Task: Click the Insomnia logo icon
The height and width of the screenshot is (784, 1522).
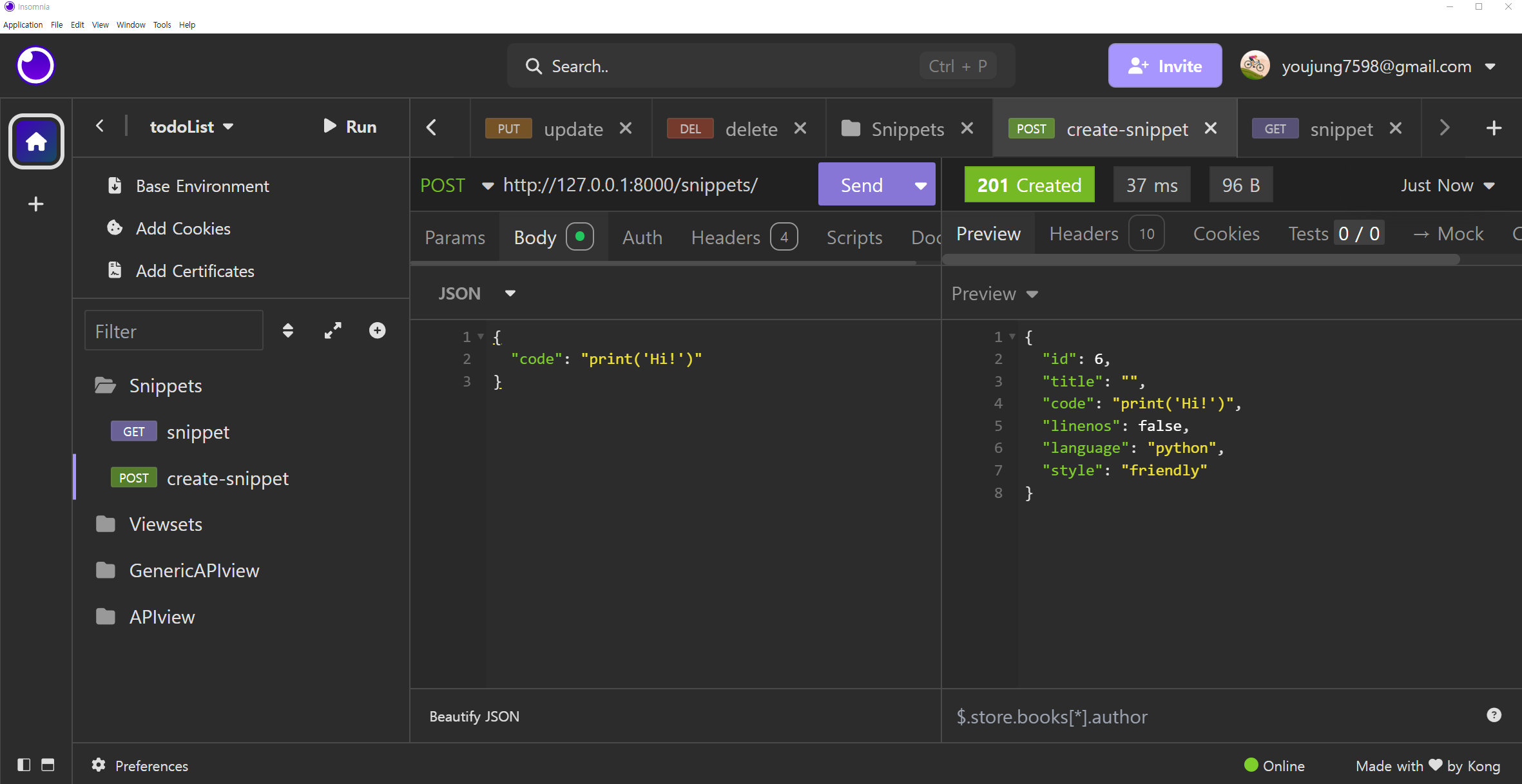Action: 35,66
